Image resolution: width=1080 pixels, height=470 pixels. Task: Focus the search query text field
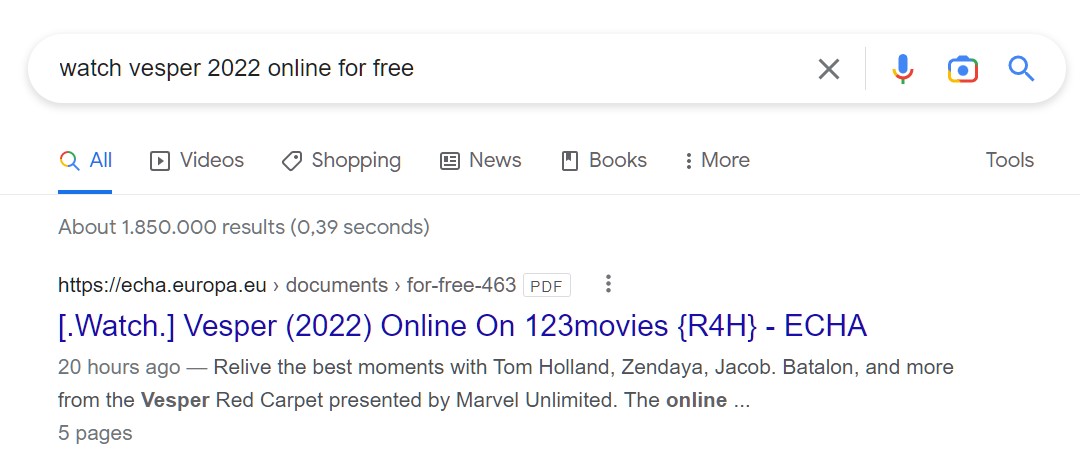427,69
